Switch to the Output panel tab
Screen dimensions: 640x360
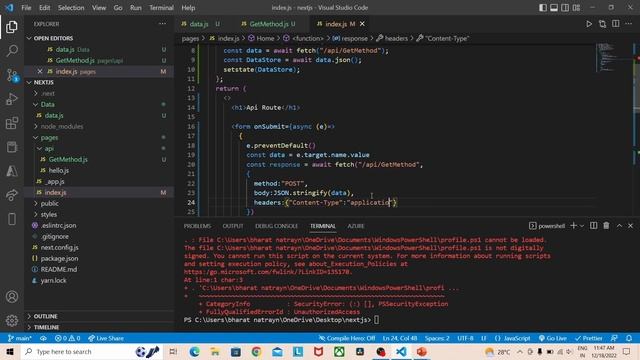(233, 226)
